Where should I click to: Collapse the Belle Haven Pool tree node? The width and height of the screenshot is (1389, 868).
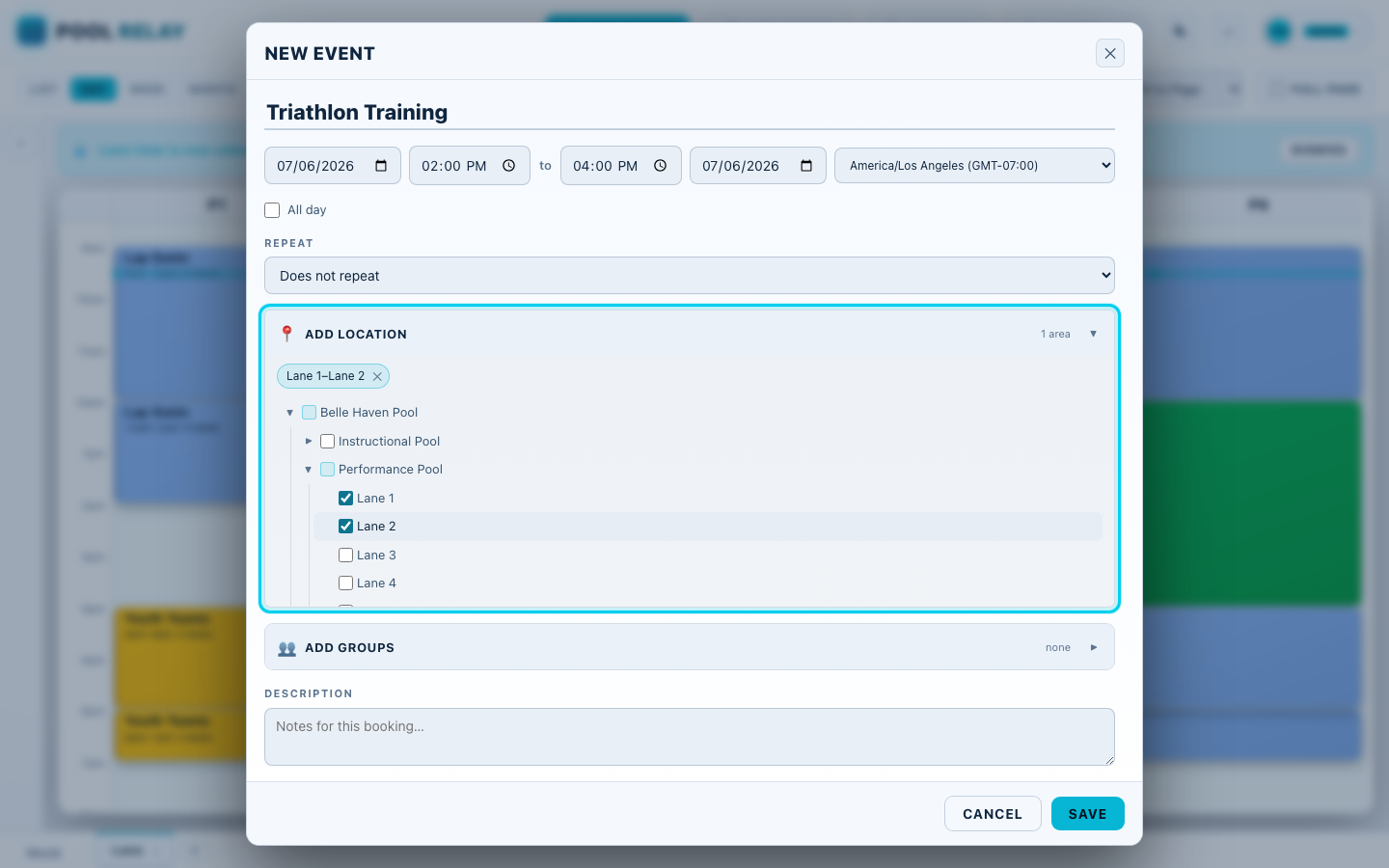pyautogui.click(x=289, y=413)
